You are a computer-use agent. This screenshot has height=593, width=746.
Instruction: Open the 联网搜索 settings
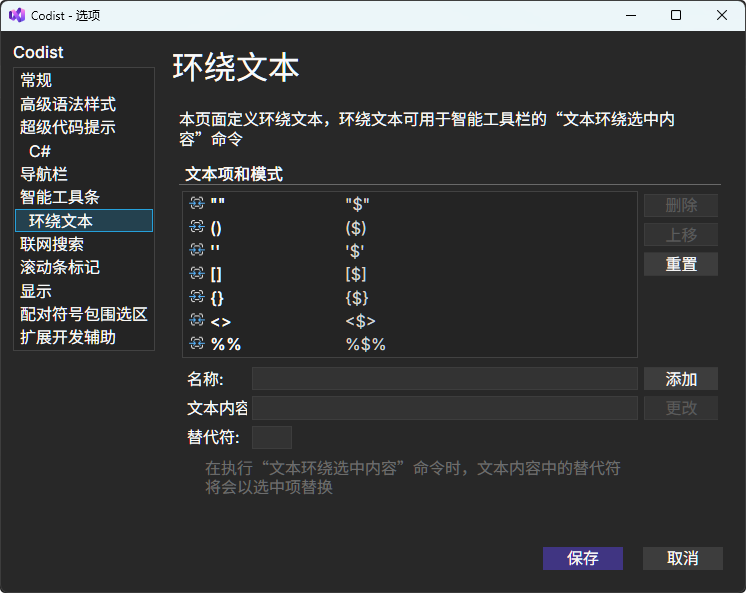[52, 244]
